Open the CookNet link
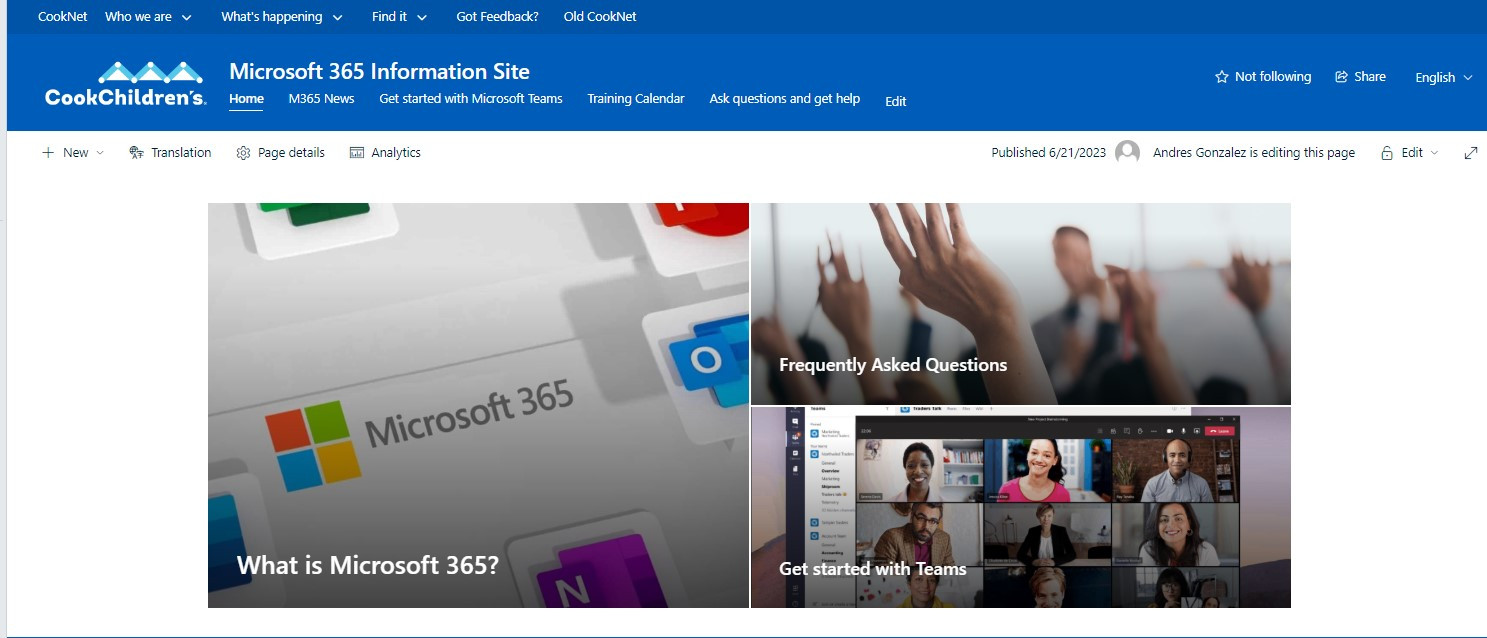 point(63,17)
